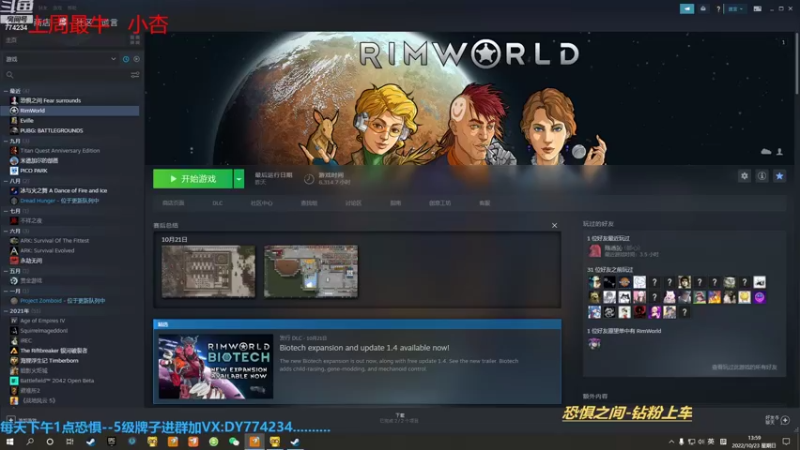Image resolution: width=800 pixels, height=450 pixels.
Task: Select ARK: Survival Of The Fittest
Action: point(55,241)
